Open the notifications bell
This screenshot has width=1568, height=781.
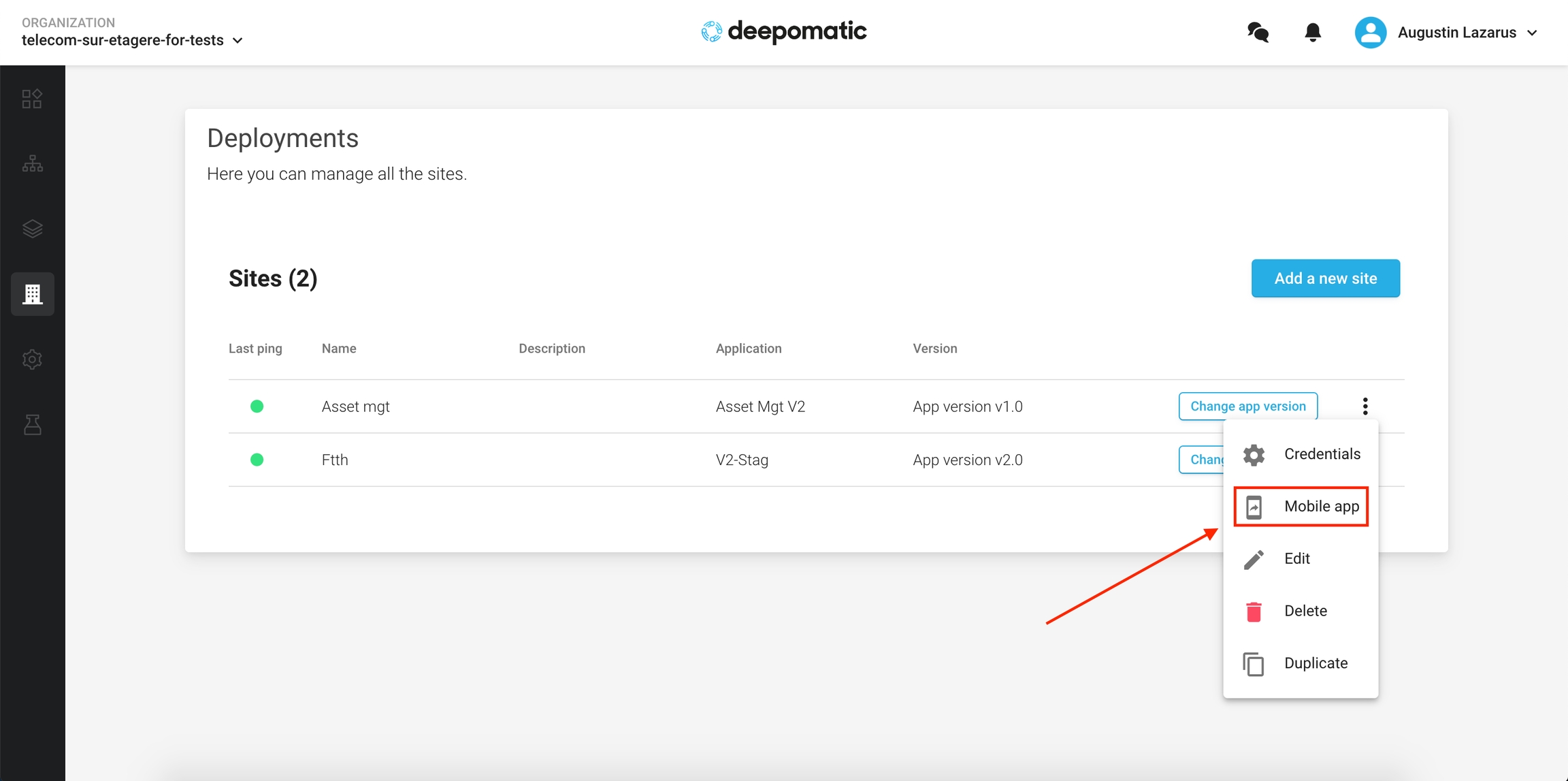1313,32
